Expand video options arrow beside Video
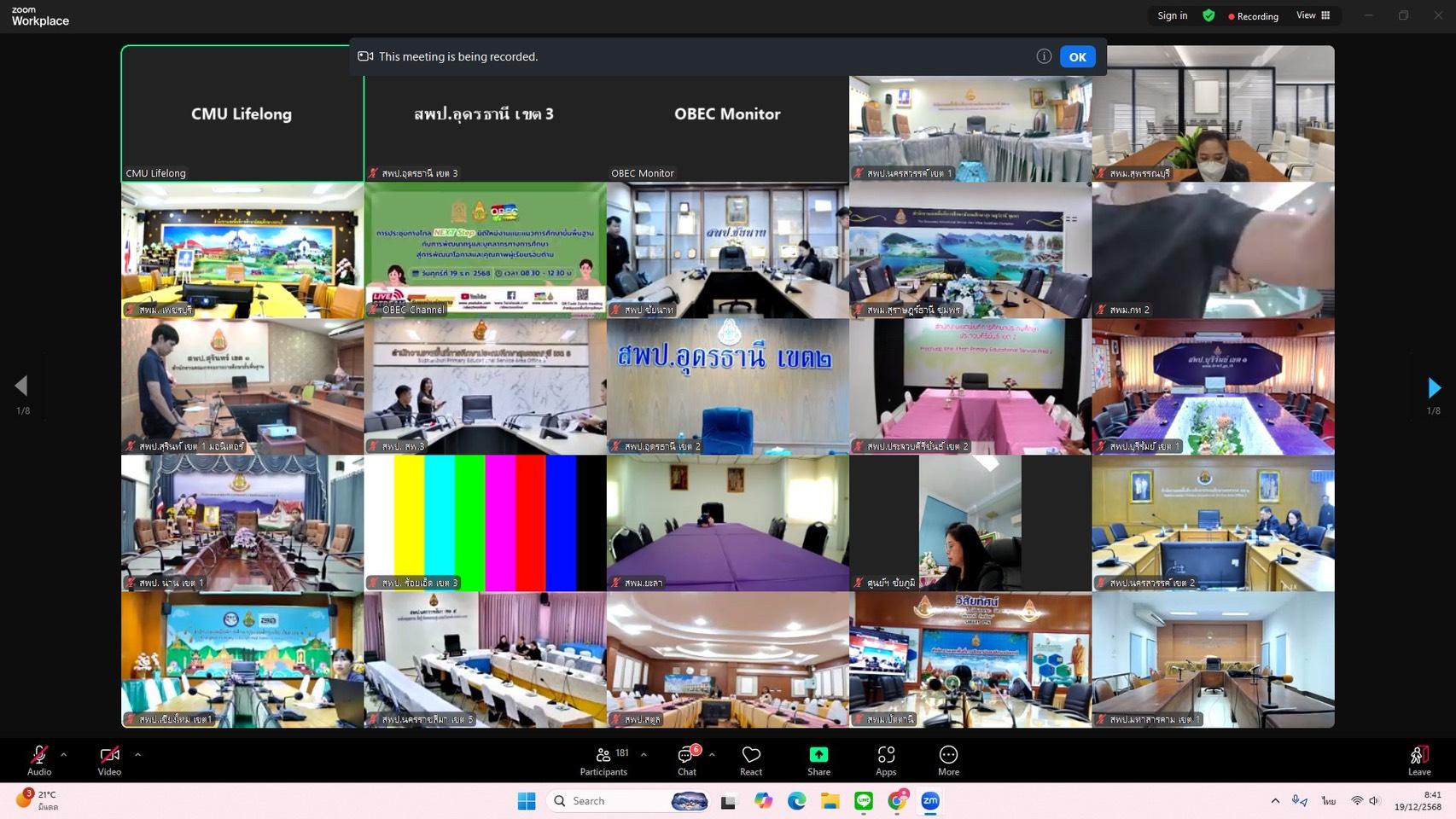1456x819 pixels. [x=137, y=755]
